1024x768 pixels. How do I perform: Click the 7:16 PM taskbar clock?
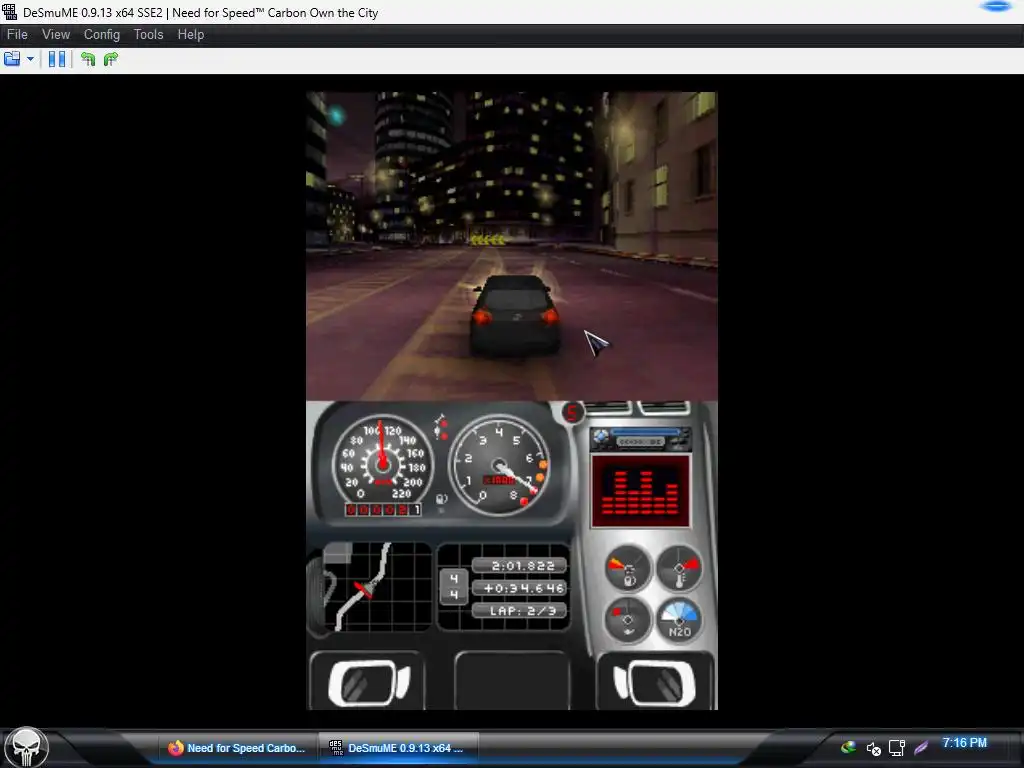tap(964, 743)
